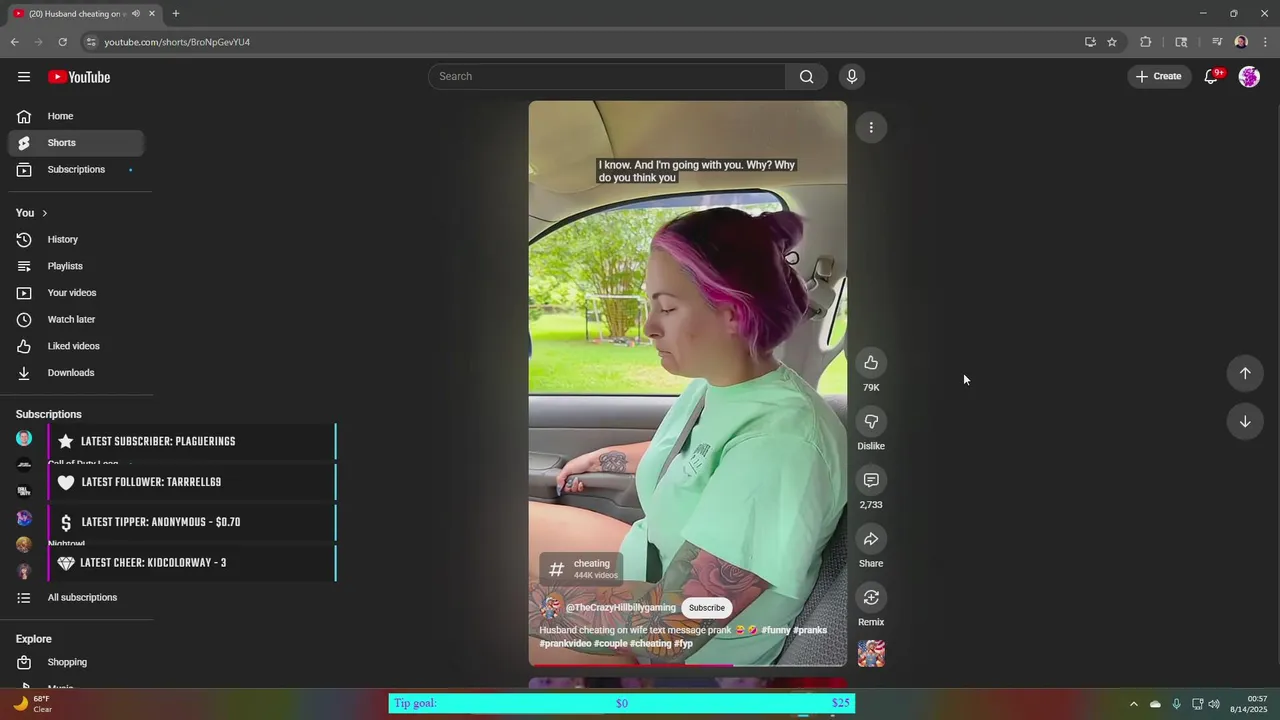The height and width of the screenshot is (720, 1280).
Task: Open the YouTube account avatar menu
Action: 1249,77
